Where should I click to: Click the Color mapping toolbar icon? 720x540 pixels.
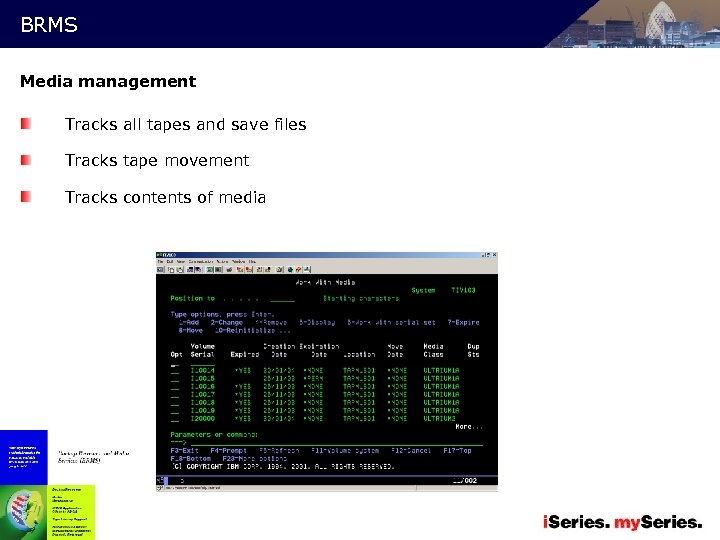tap(218, 270)
